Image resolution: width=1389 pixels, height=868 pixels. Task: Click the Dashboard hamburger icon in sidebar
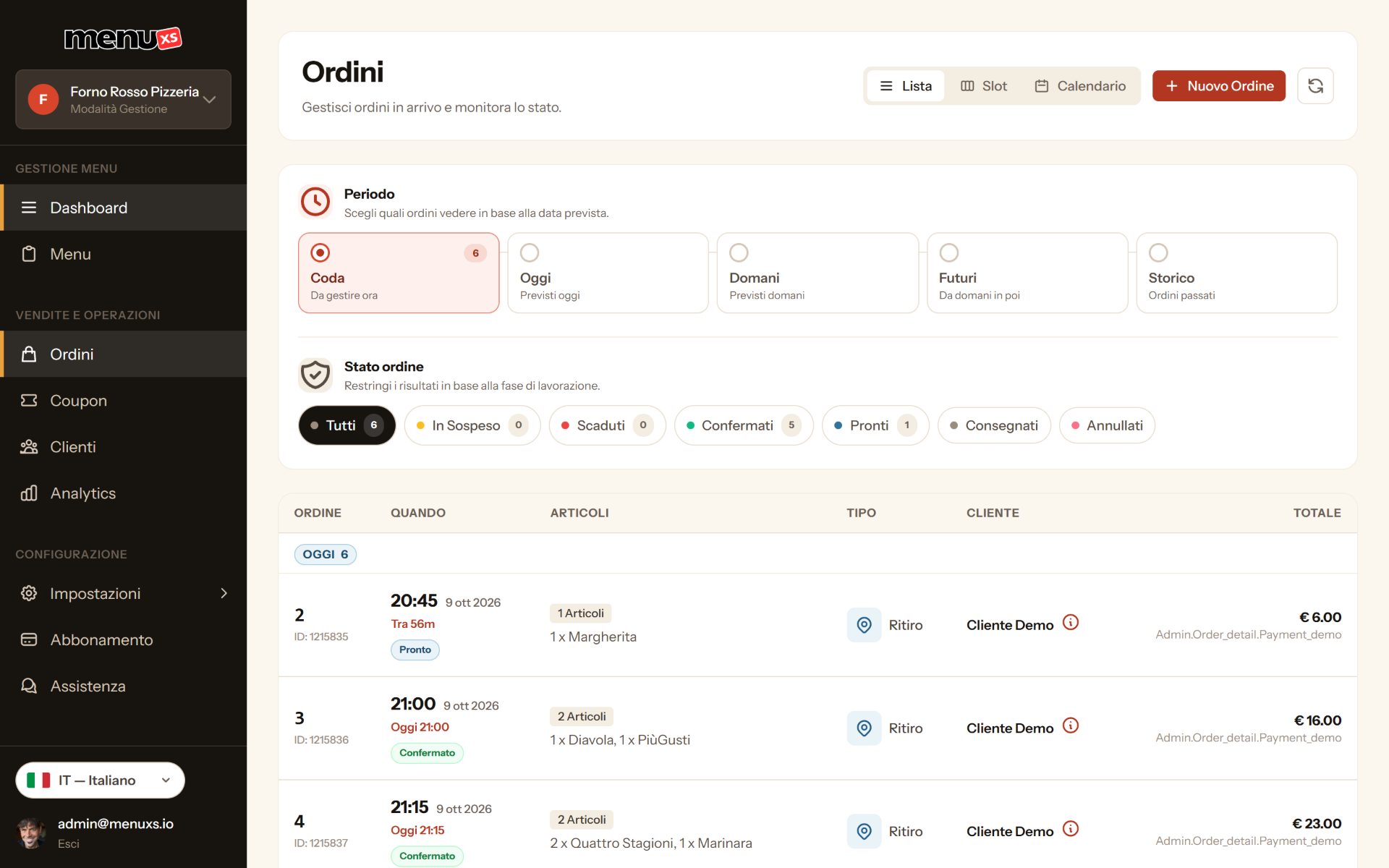pyautogui.click(x=29, y=208)
